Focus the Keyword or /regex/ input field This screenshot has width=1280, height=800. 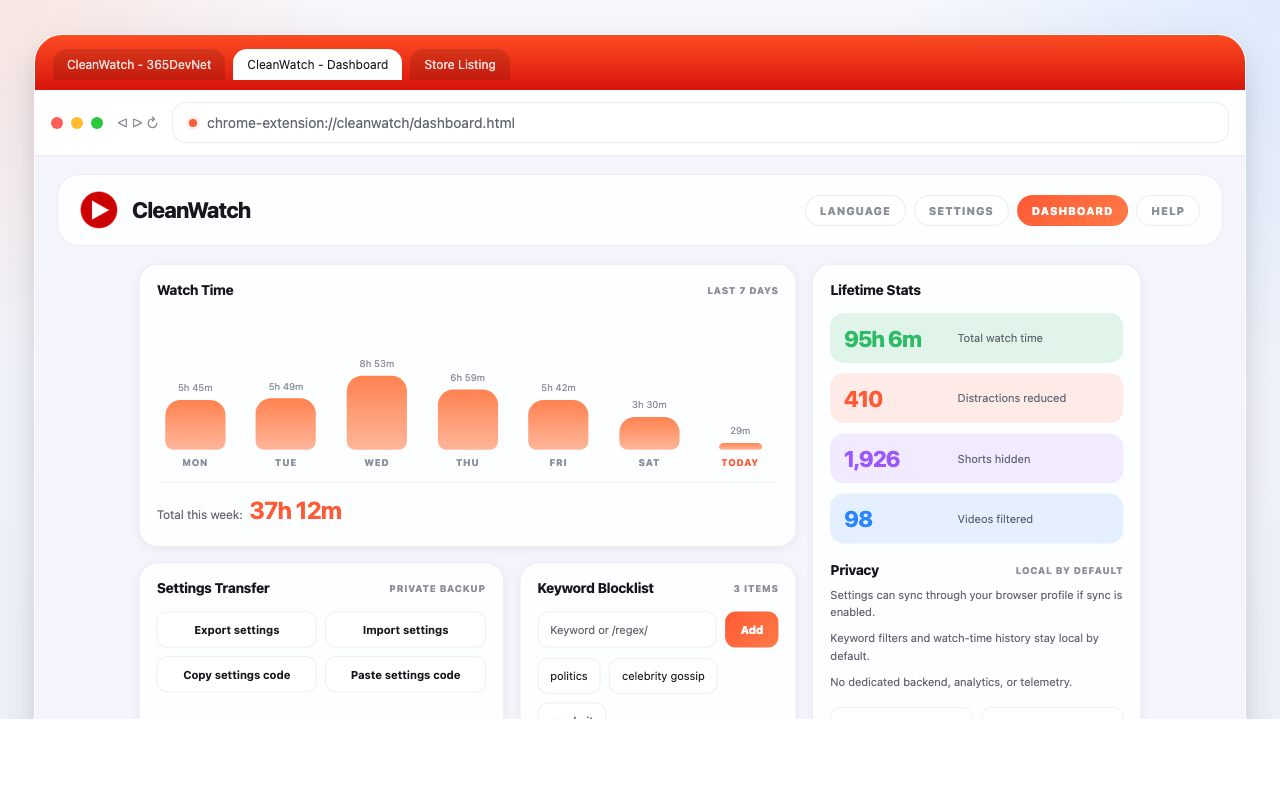[x=627, y=630]
